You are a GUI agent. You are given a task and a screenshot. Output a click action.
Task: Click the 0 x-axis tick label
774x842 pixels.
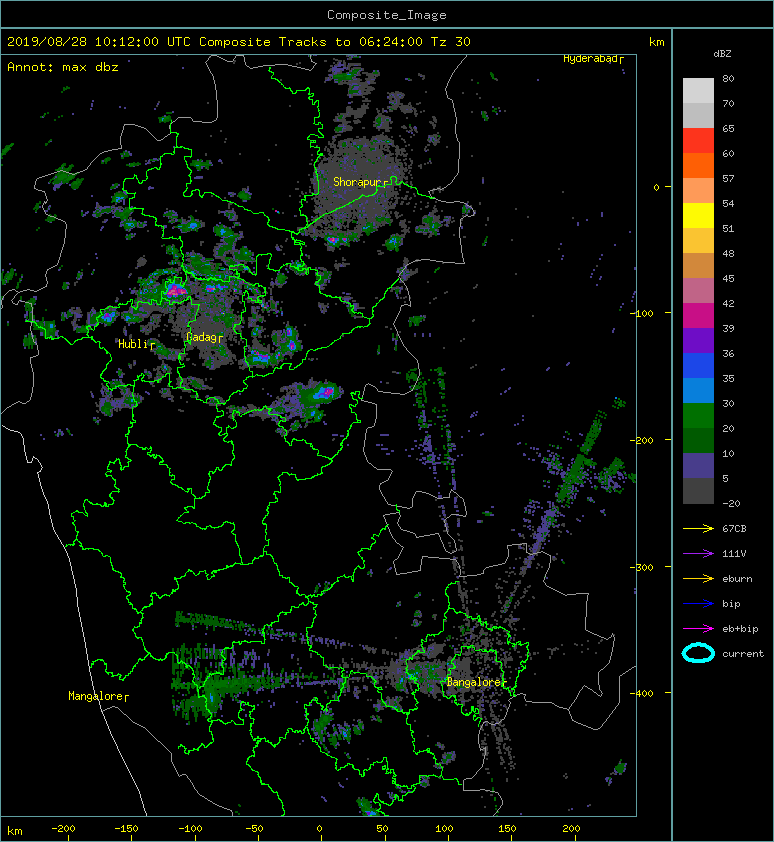pos(319,829)
